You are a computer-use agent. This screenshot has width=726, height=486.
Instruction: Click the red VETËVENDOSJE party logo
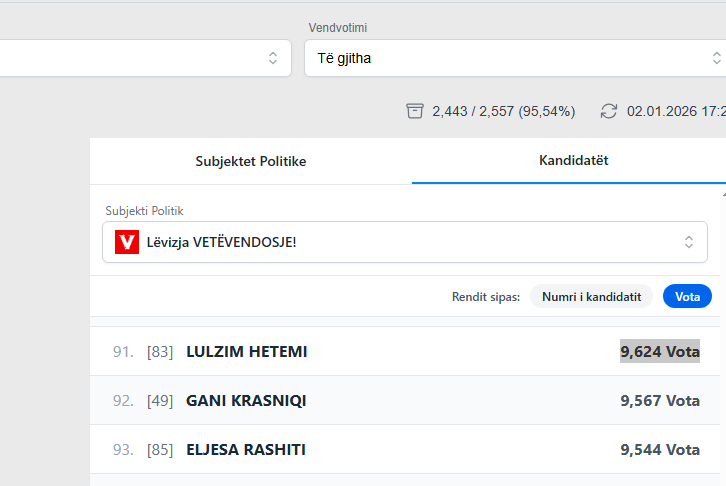(x=127, y=242)
